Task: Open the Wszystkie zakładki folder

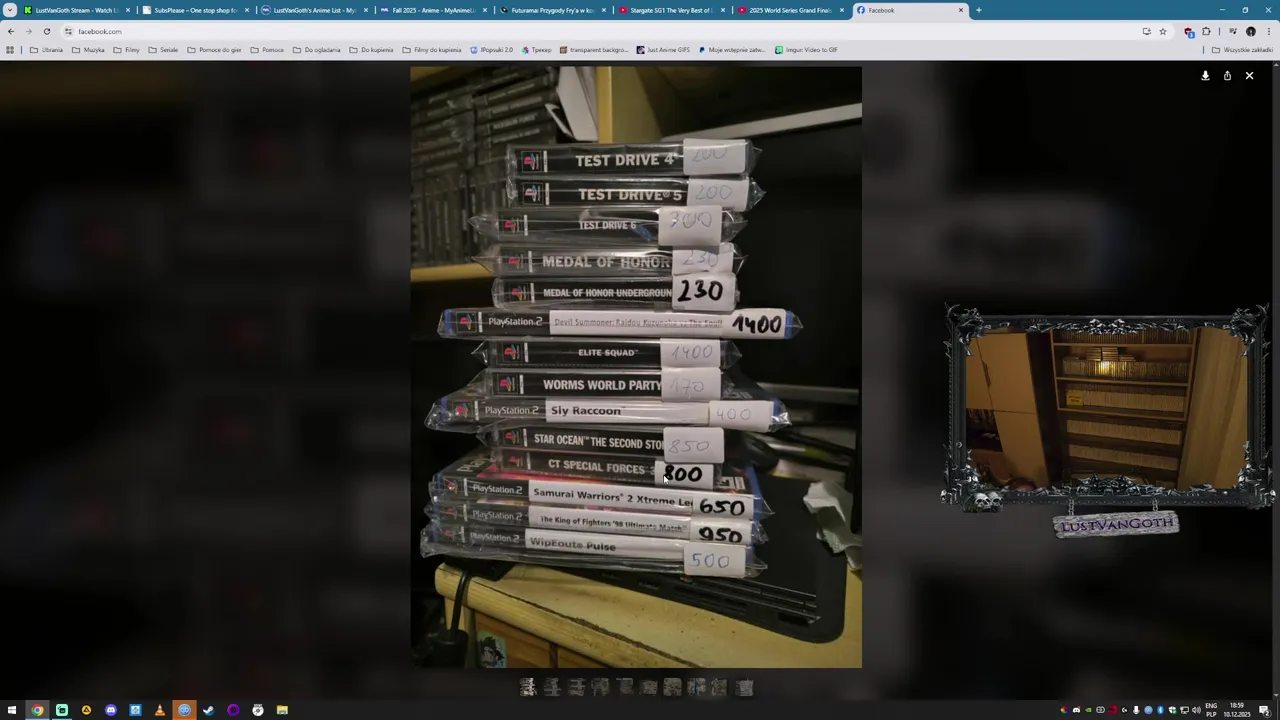Action: [1243, 49]
